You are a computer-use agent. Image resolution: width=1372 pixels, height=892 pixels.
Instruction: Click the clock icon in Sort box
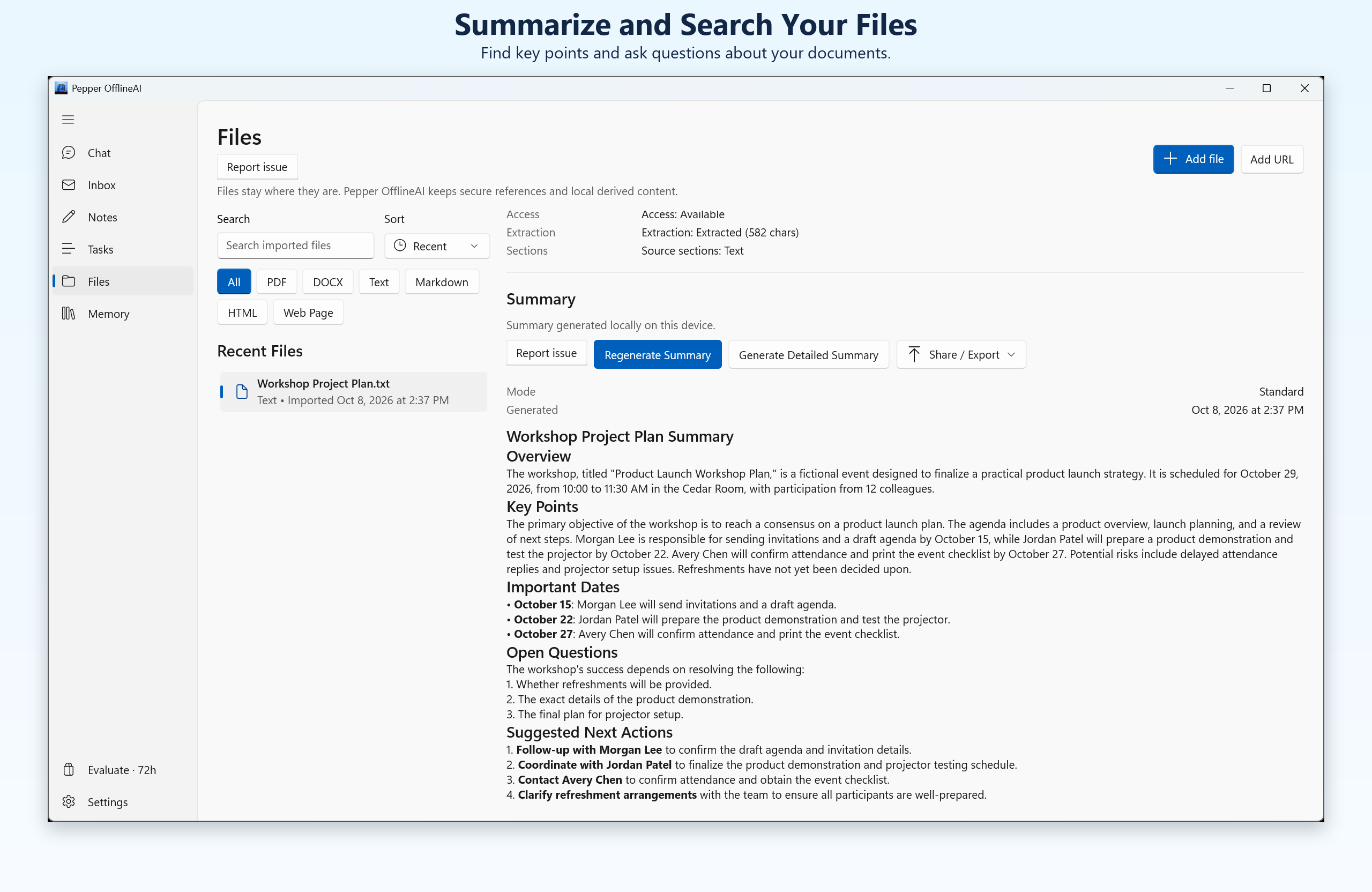click(x=399, y=246)
